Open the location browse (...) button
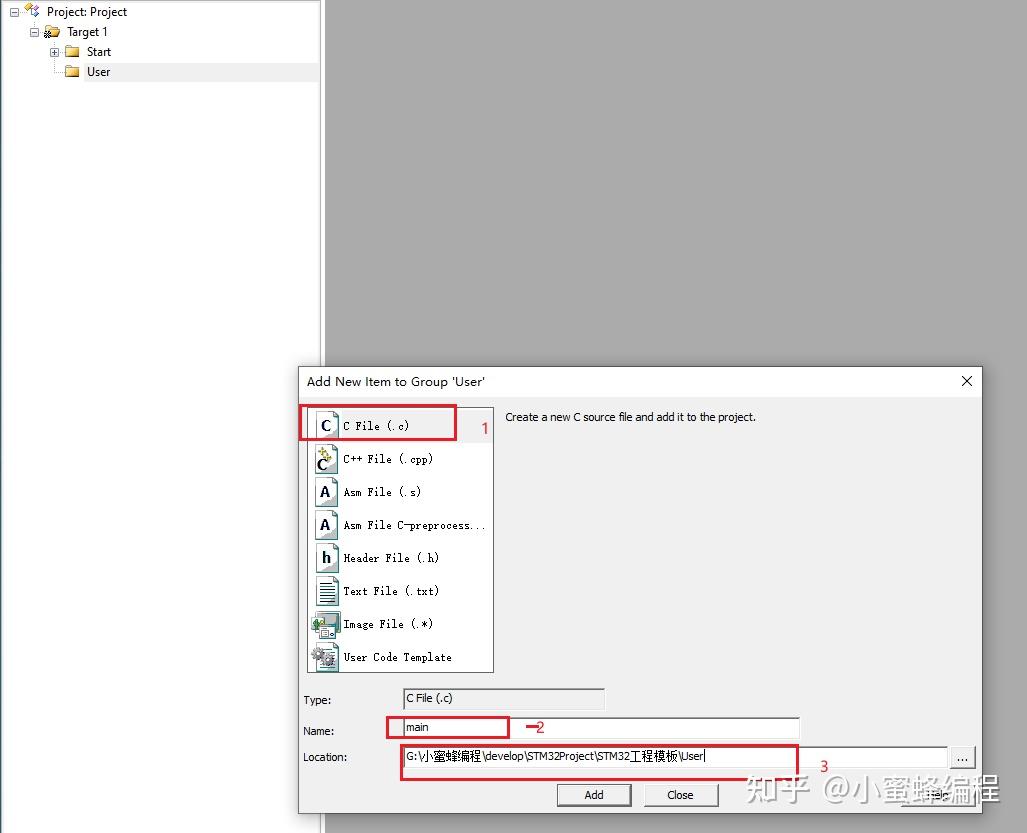This screenshot has width=1027, height=833. (x=962, y=758)
